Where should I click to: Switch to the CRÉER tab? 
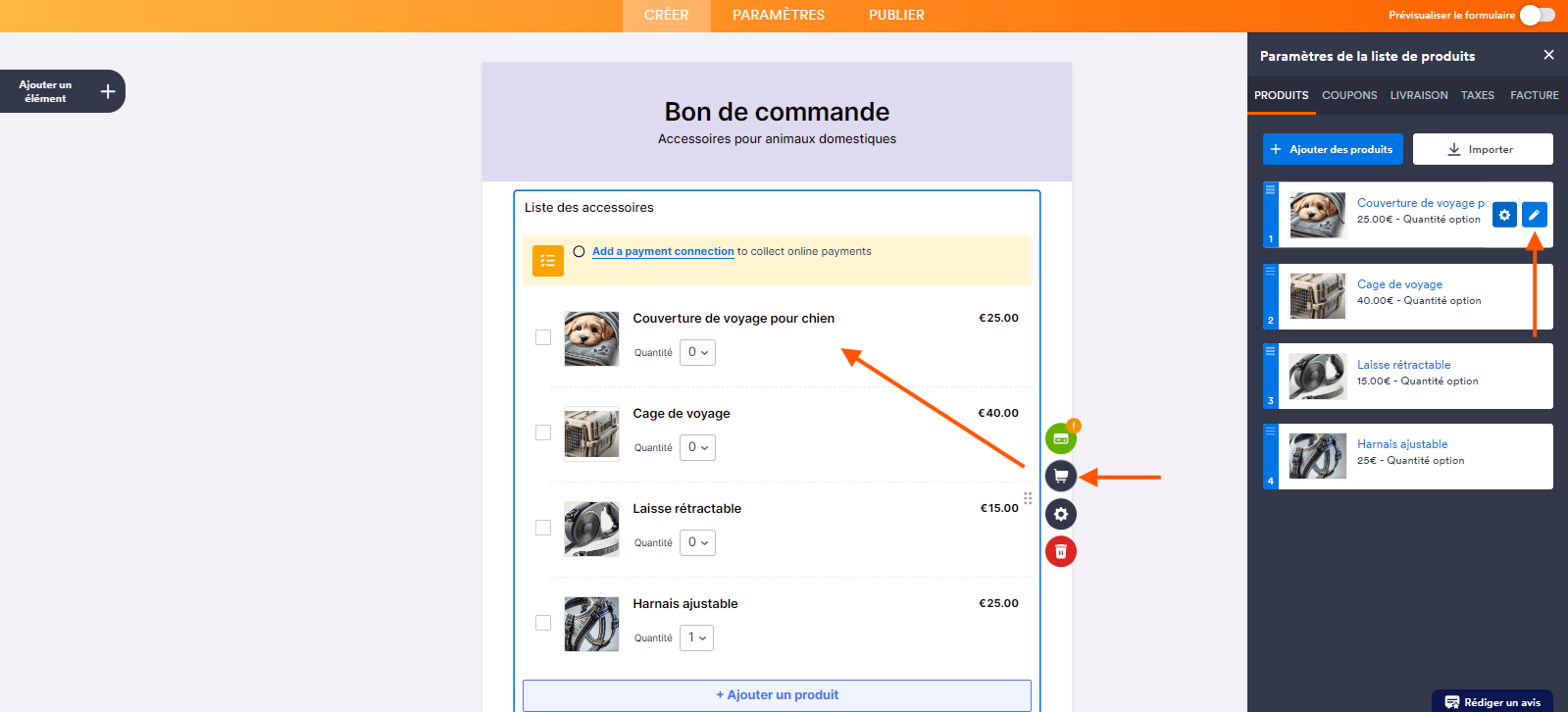click(667, 15)
